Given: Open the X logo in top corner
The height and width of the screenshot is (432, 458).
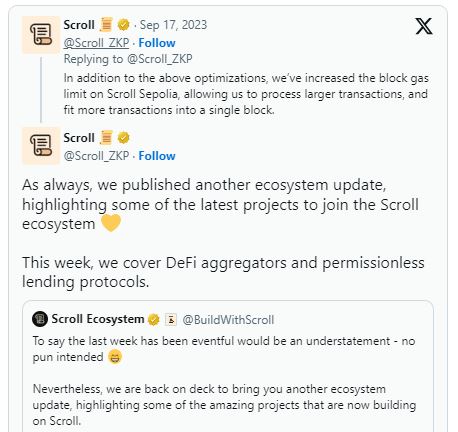Looking at the screenshot, I should tap(424, 26).
